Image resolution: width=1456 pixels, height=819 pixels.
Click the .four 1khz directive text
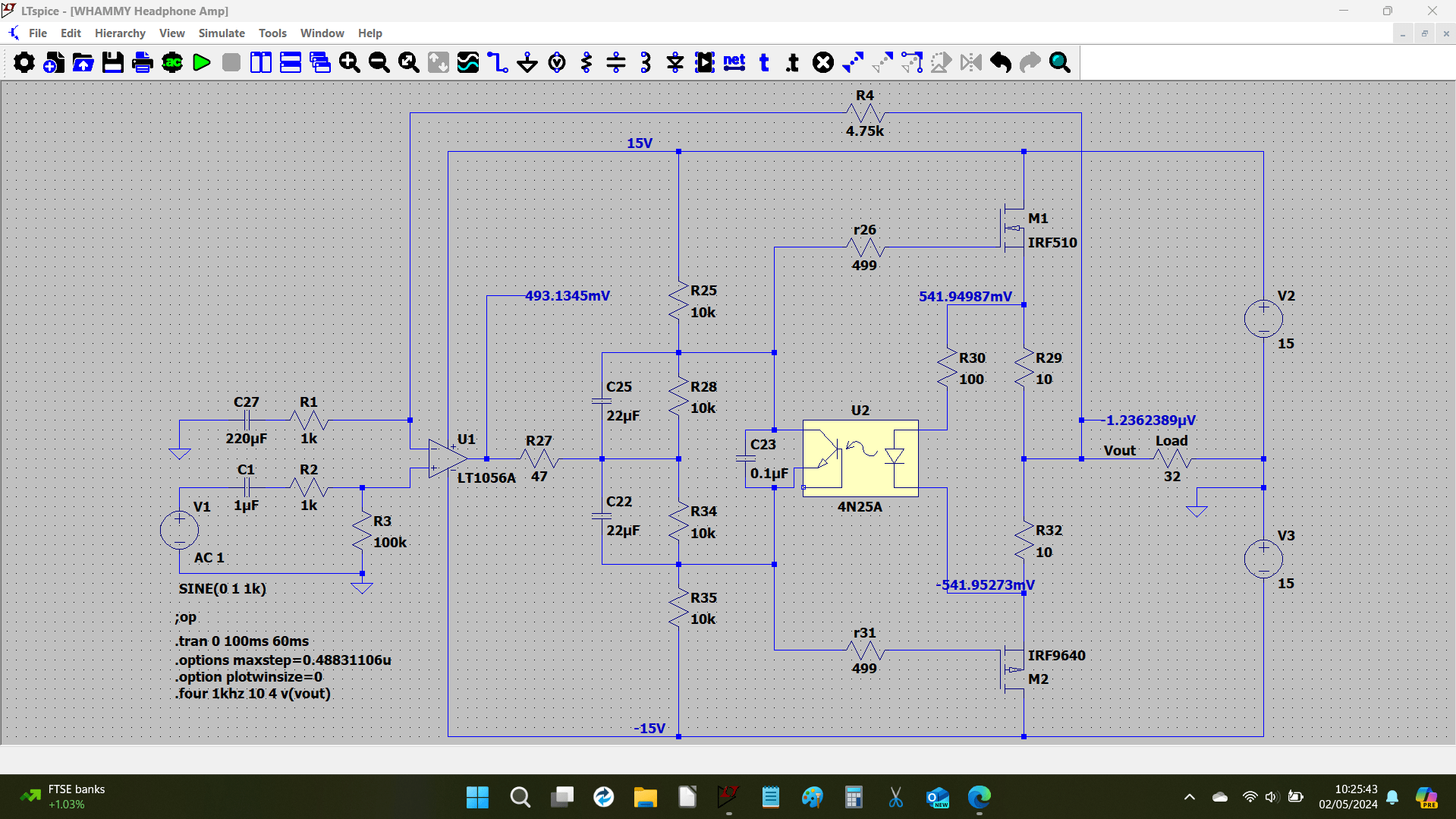253,694
